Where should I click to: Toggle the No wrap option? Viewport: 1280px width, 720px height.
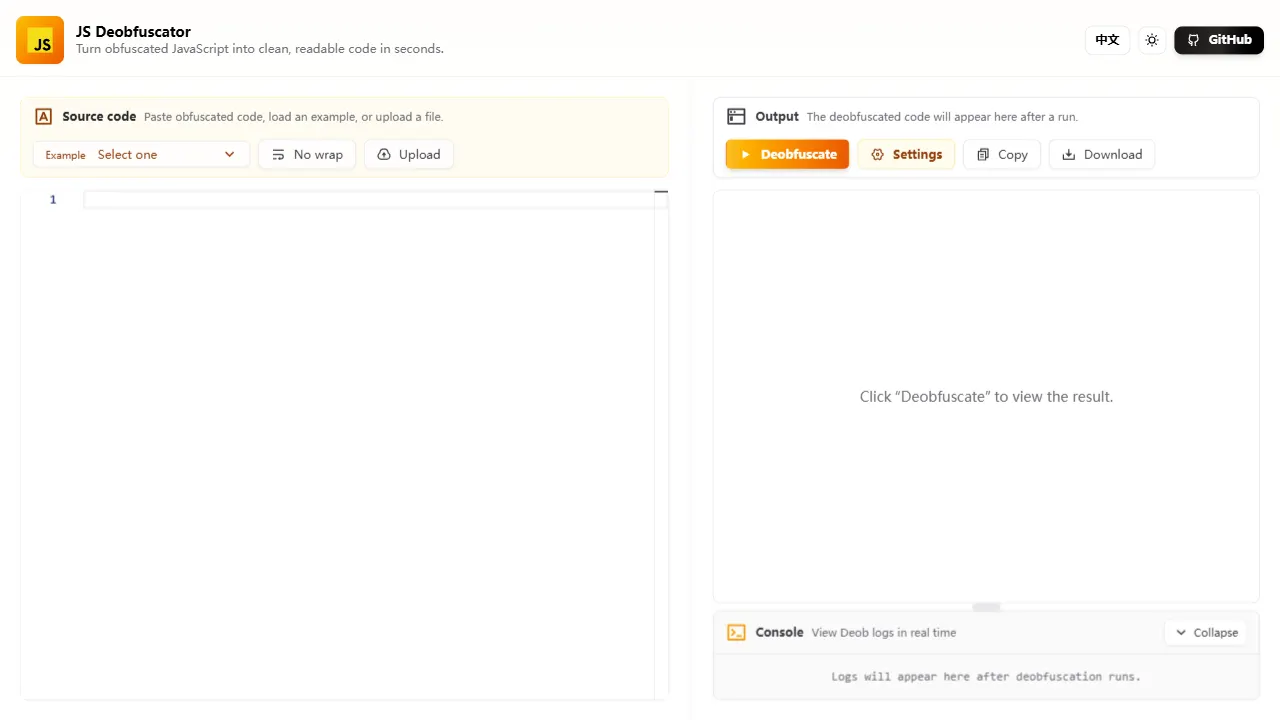(x=307, y=154)
